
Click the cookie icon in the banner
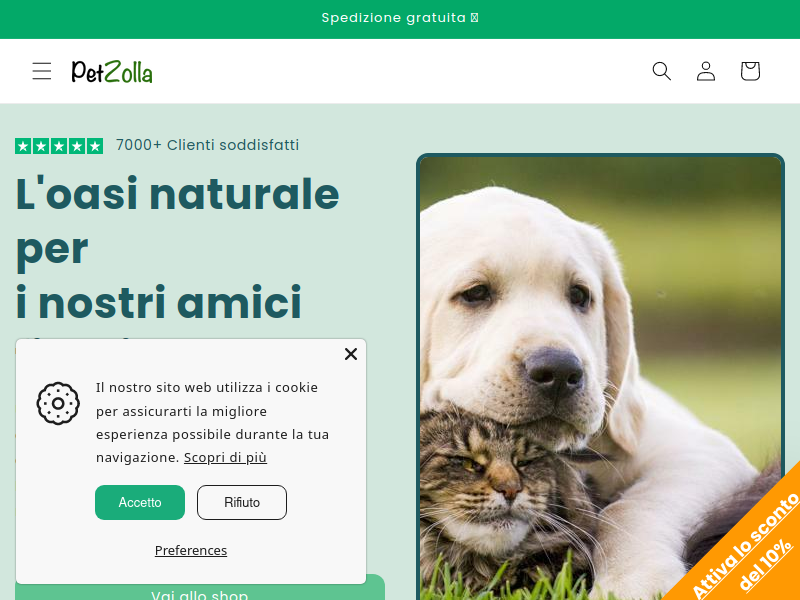pos(58,404)
